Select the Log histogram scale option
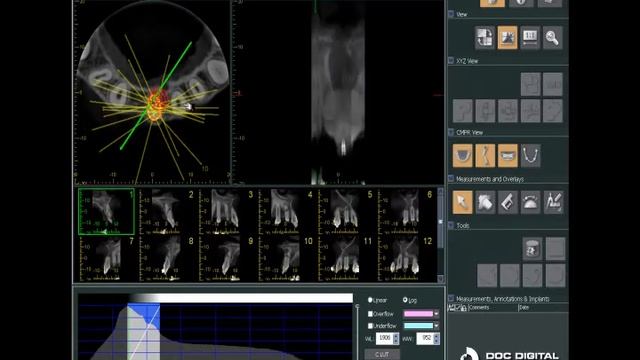640x360 pixels. (405, 300)
